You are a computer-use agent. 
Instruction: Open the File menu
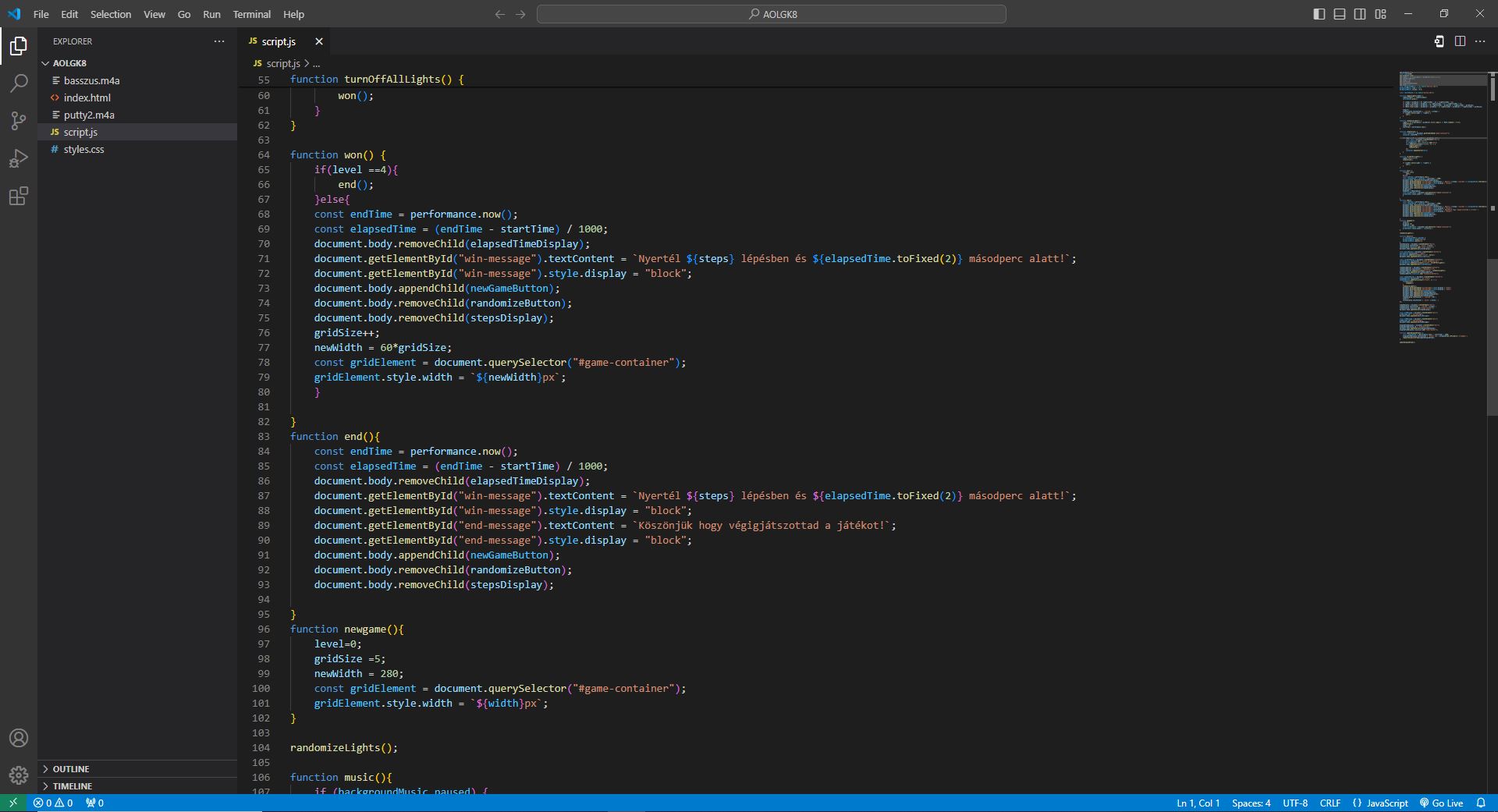coord(41,14)
